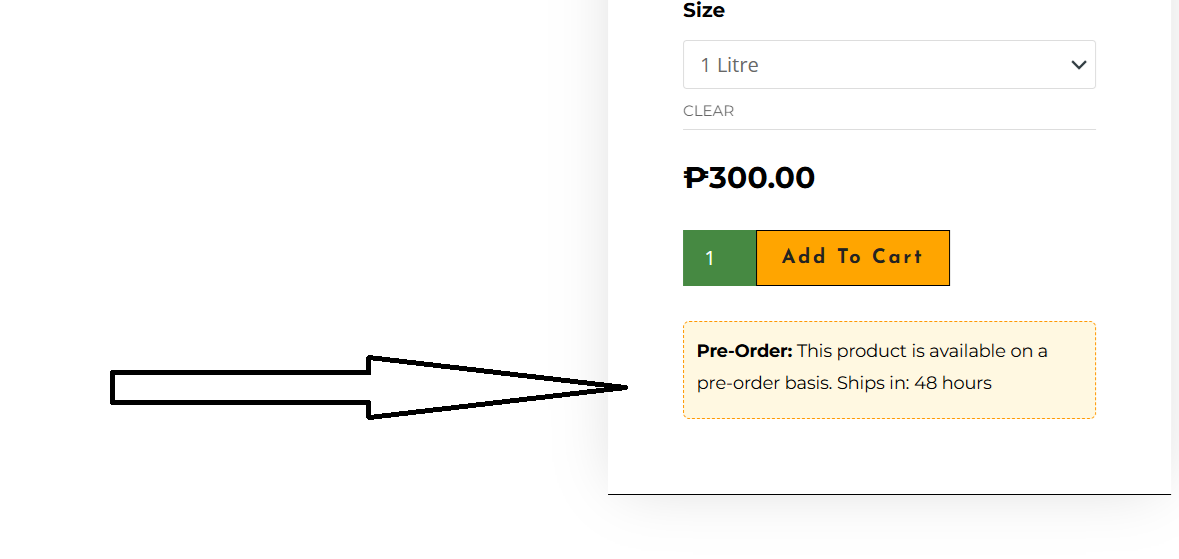The image size is (1179, 559).
Task: Click the "48 hours" shipping time text
Action: point(952,383)
